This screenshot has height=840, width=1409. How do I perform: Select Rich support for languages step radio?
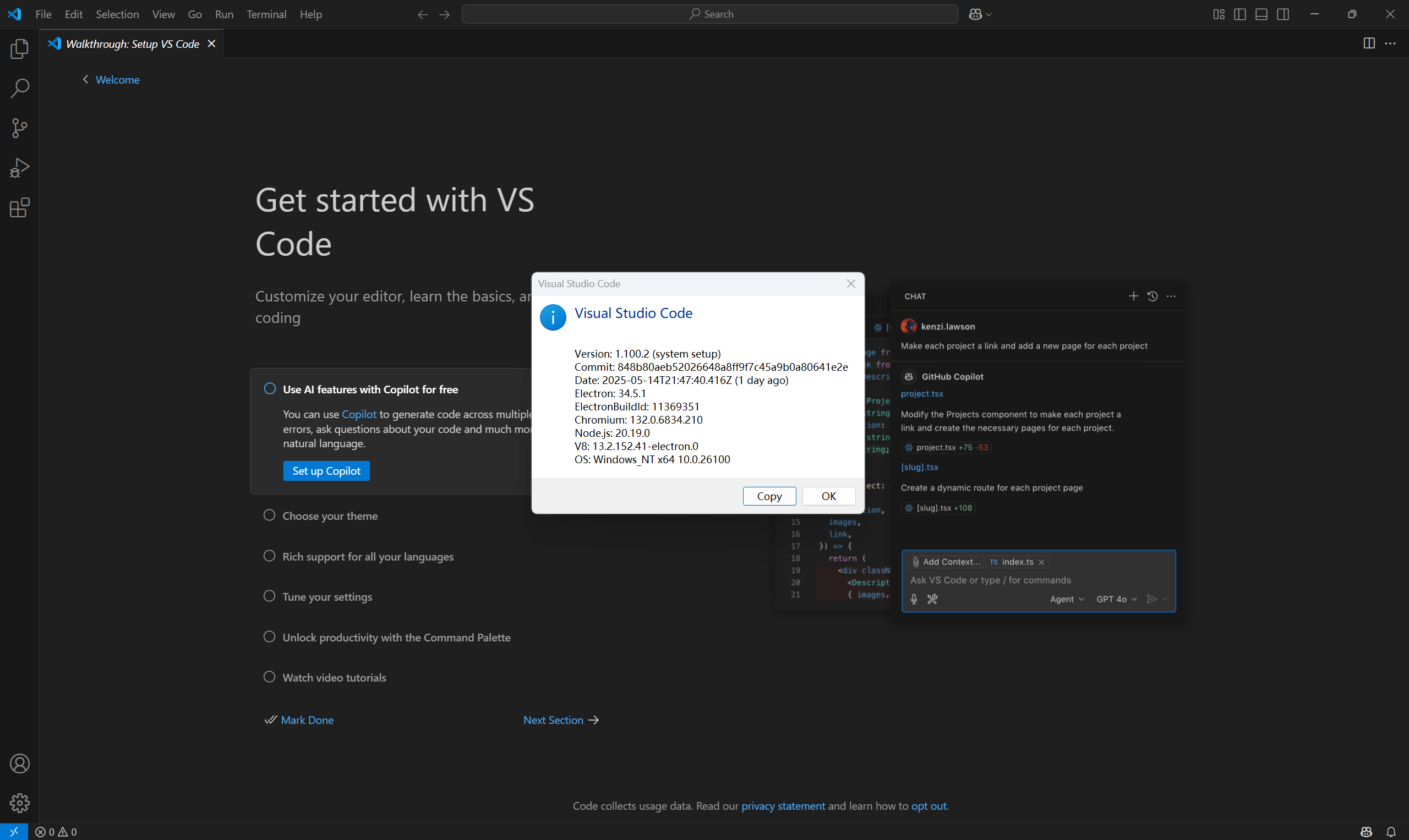tap(270, 556)
